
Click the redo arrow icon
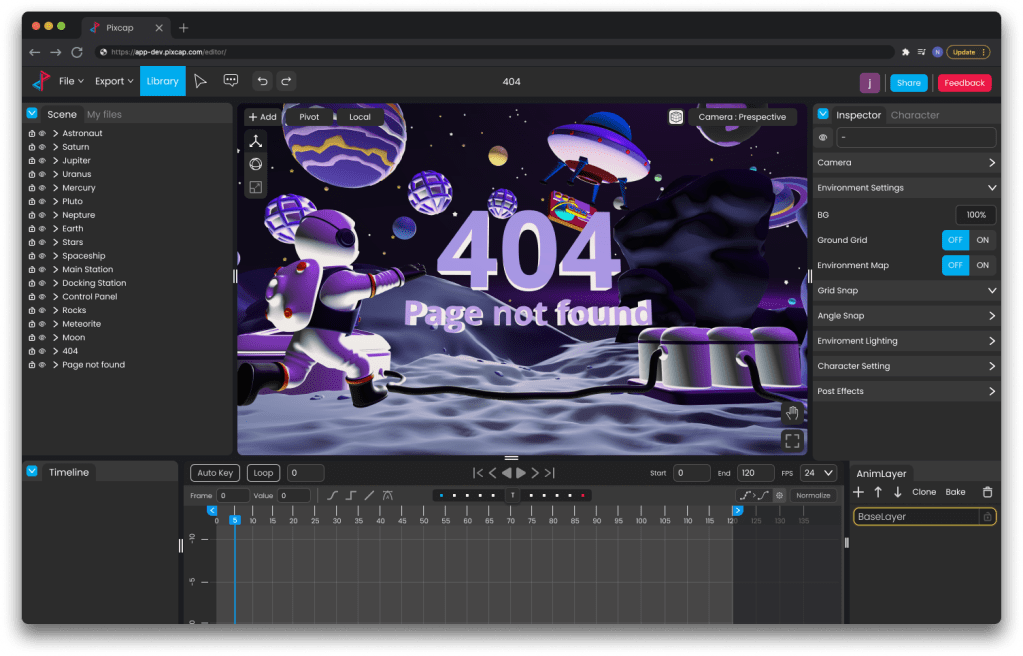coord(286,81)
